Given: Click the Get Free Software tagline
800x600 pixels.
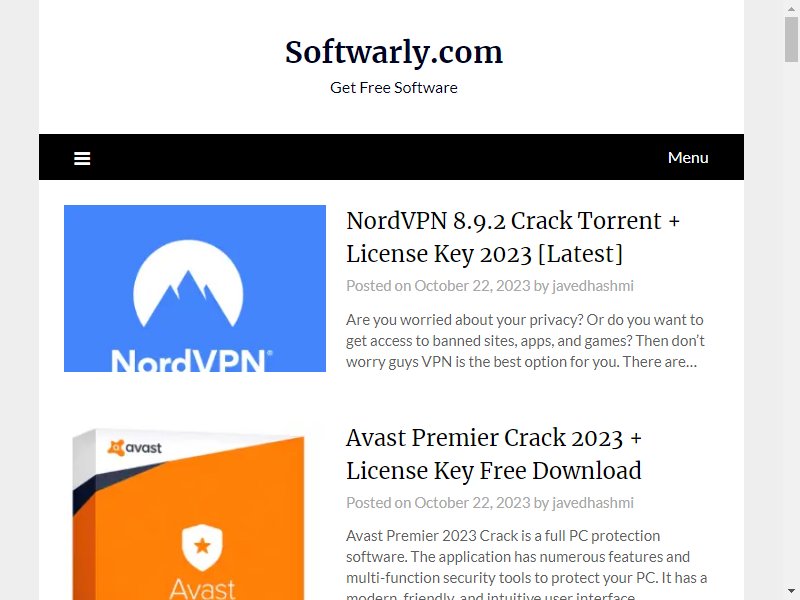Looking at the screenshot, I should (x=394, y=88).
